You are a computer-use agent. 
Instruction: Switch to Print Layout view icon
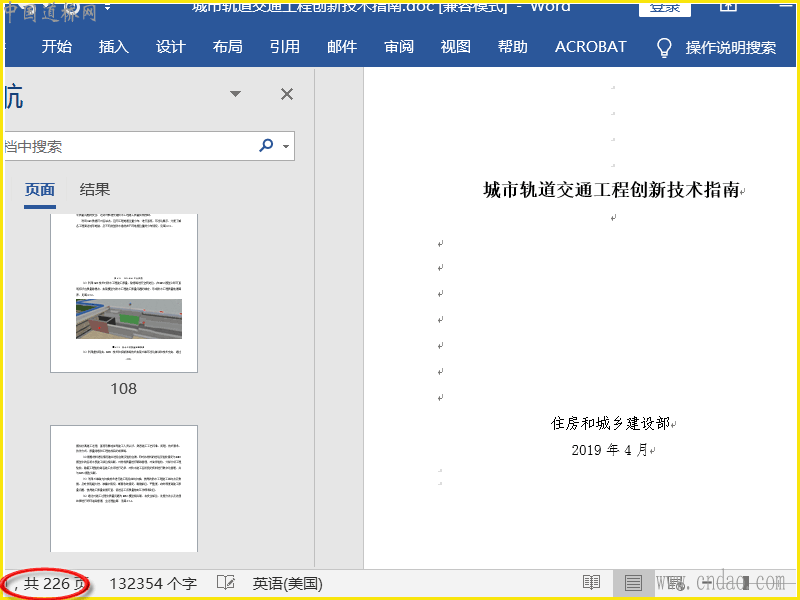tap(634, 583)
